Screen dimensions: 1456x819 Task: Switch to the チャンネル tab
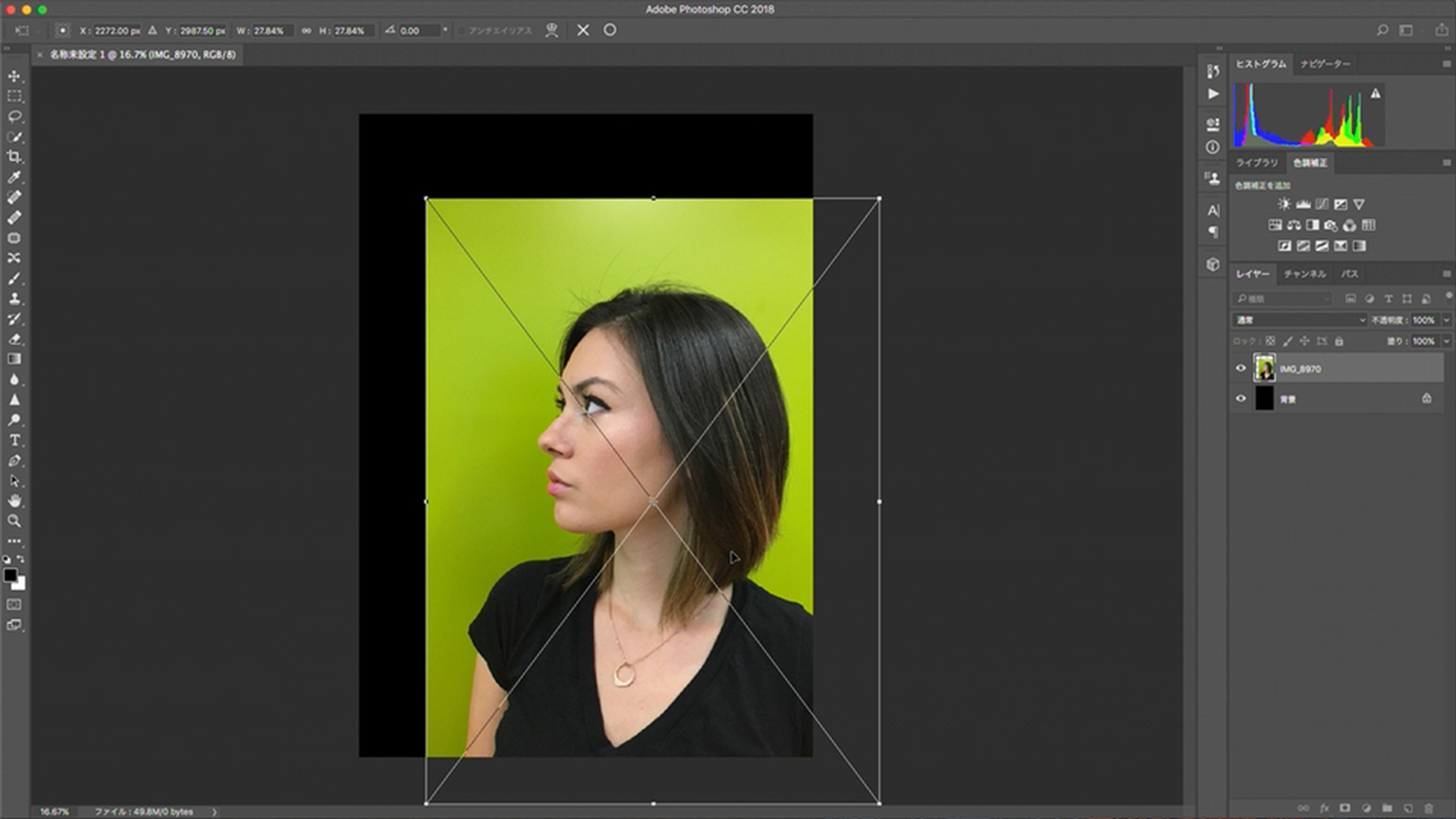click(x=1304, y=274)
